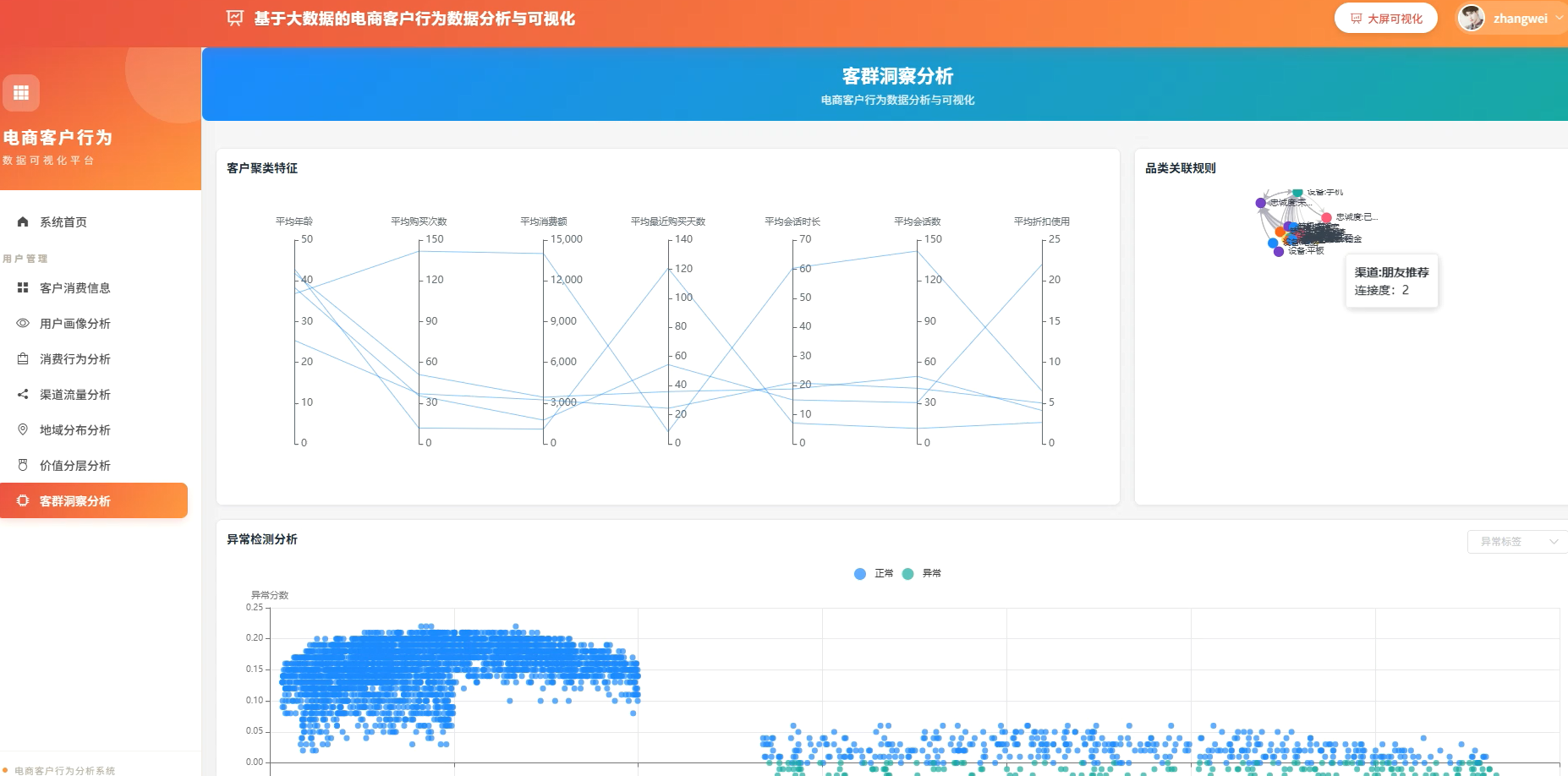Click the purple 设备:平板 graph node
This screenshot has width=1568, height=776.
pos(1279,251)
